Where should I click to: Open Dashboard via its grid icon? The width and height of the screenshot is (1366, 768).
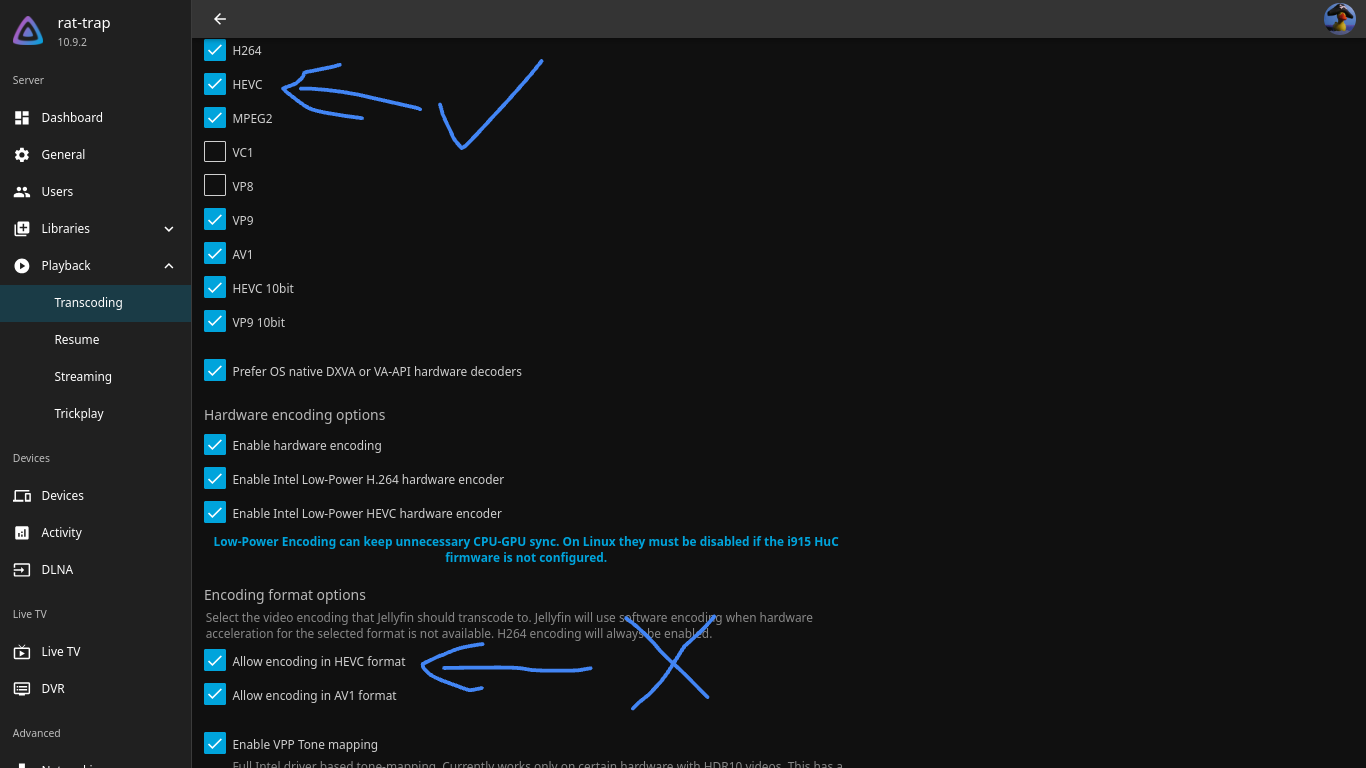click(x=22, y=118)
